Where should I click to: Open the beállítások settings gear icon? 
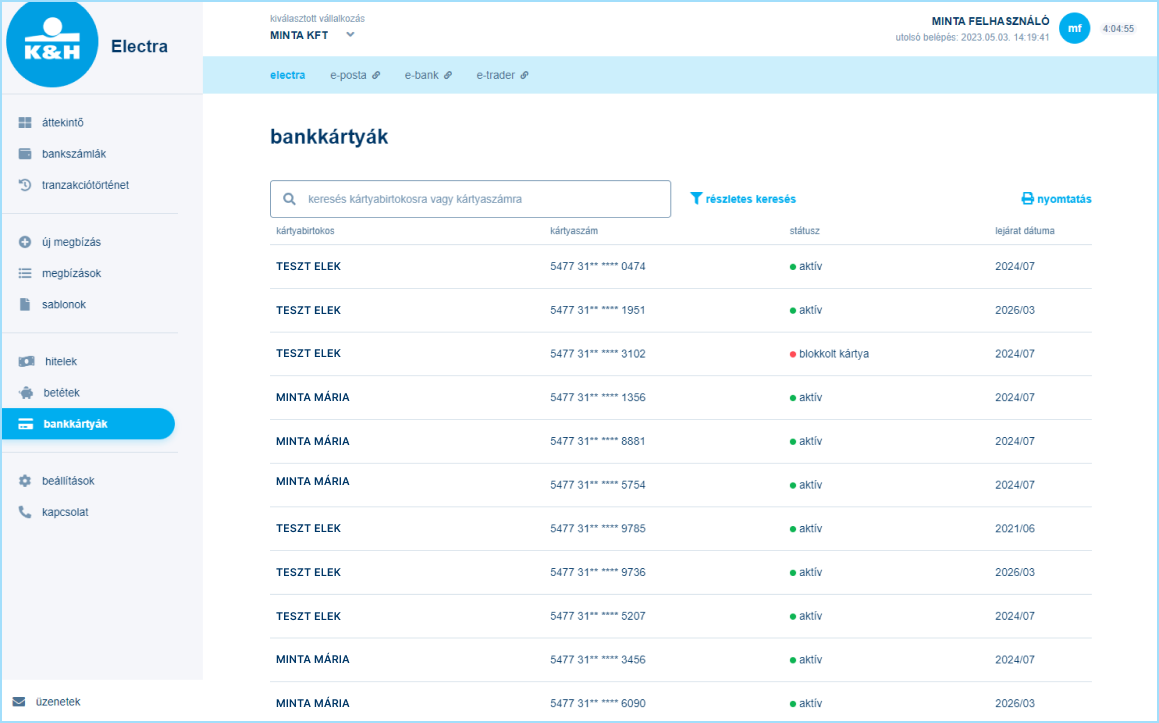pos(23,480)
